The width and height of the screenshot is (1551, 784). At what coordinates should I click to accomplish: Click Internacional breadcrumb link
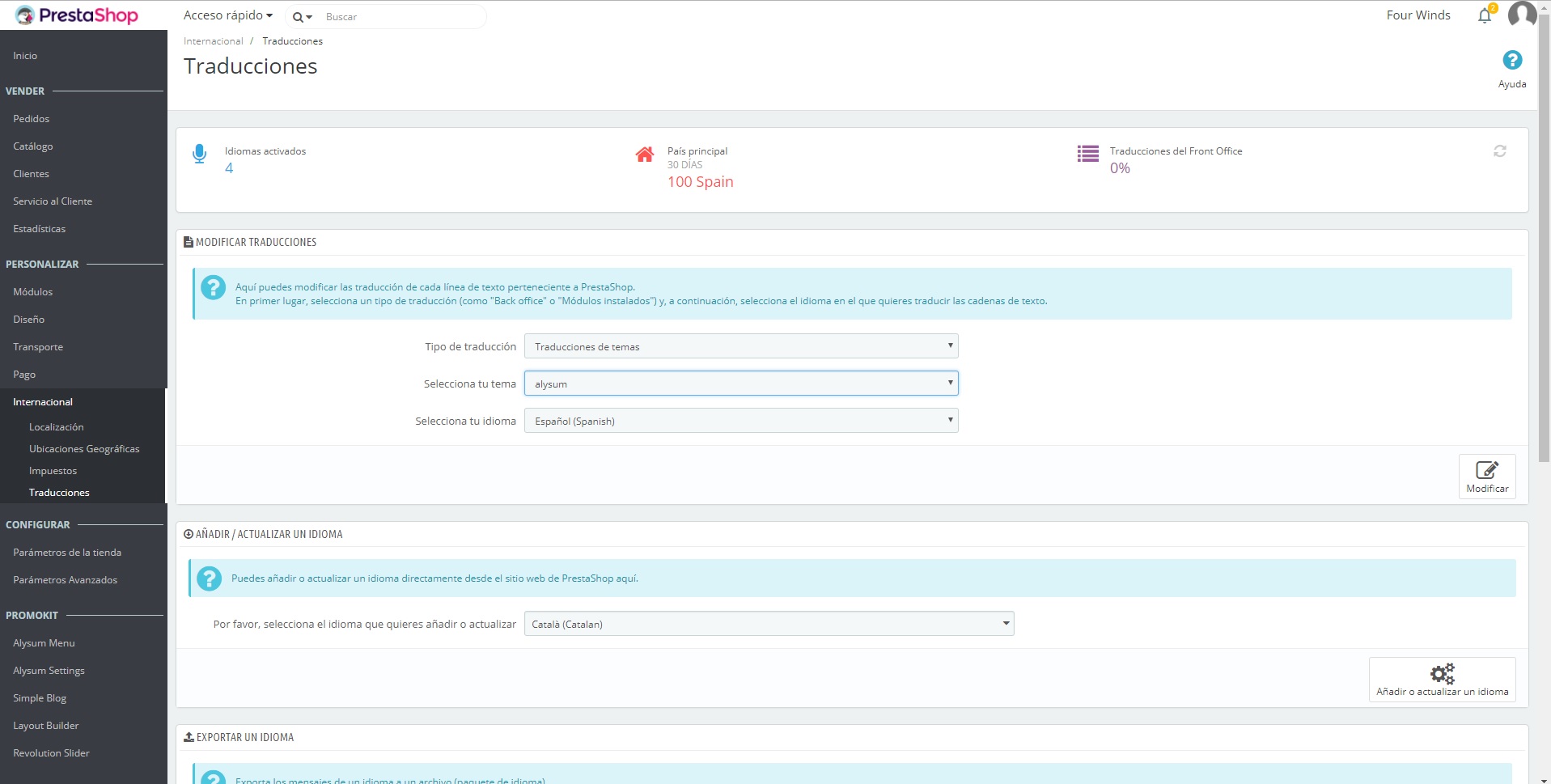[x=213, y=41]
